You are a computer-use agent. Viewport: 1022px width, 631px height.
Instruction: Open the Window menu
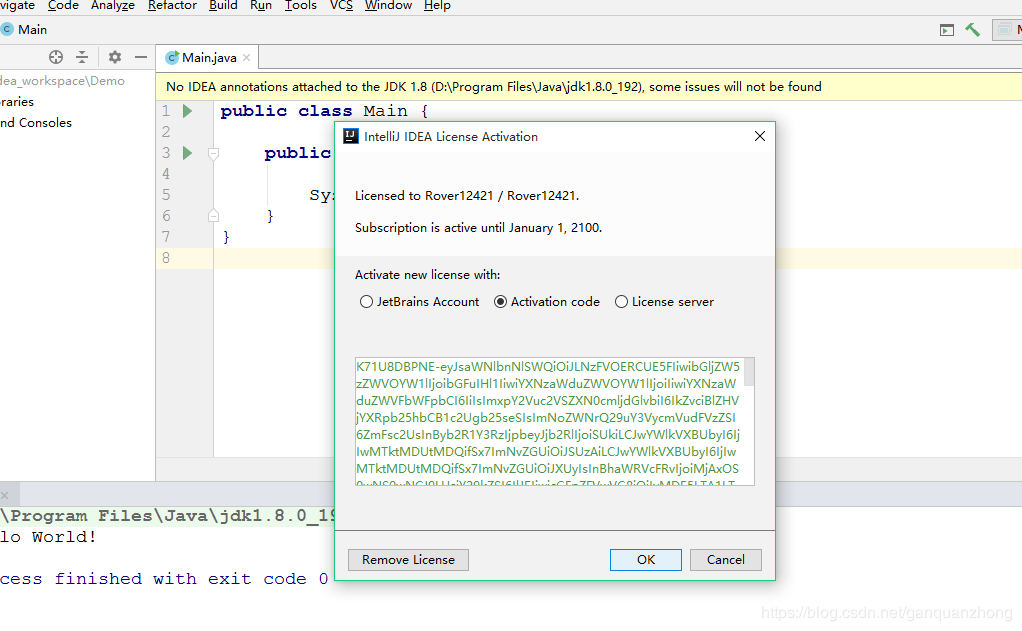point(388,6)
